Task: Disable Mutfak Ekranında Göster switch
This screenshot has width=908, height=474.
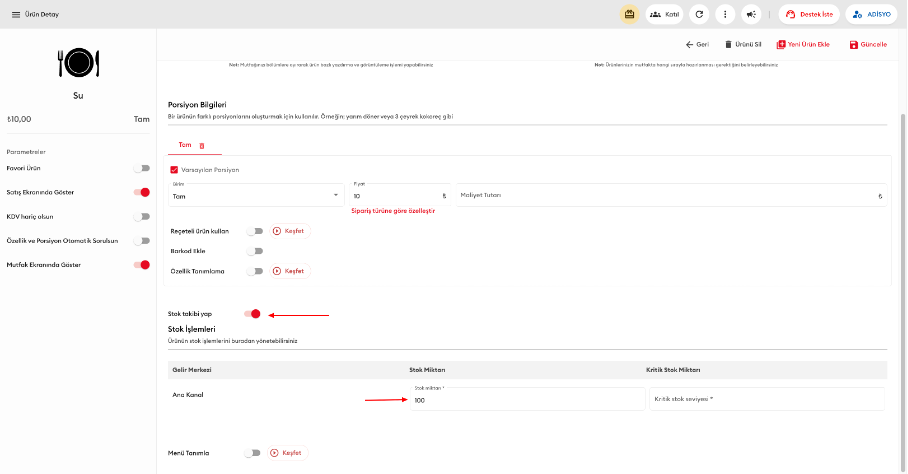Action: tap(142, 265)
